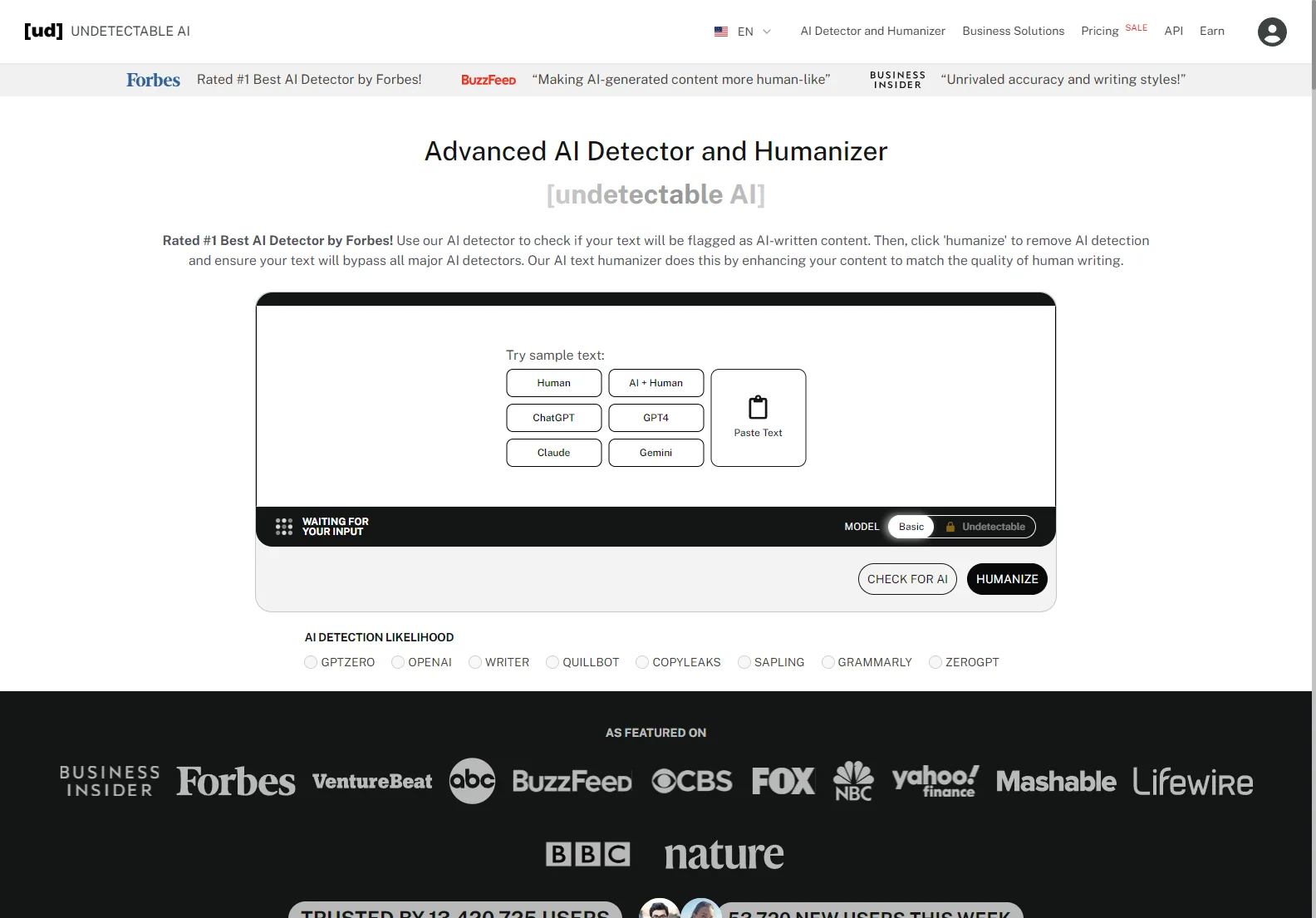
Task: Click the BuzzFeed logo in banner
Action: 489,80
